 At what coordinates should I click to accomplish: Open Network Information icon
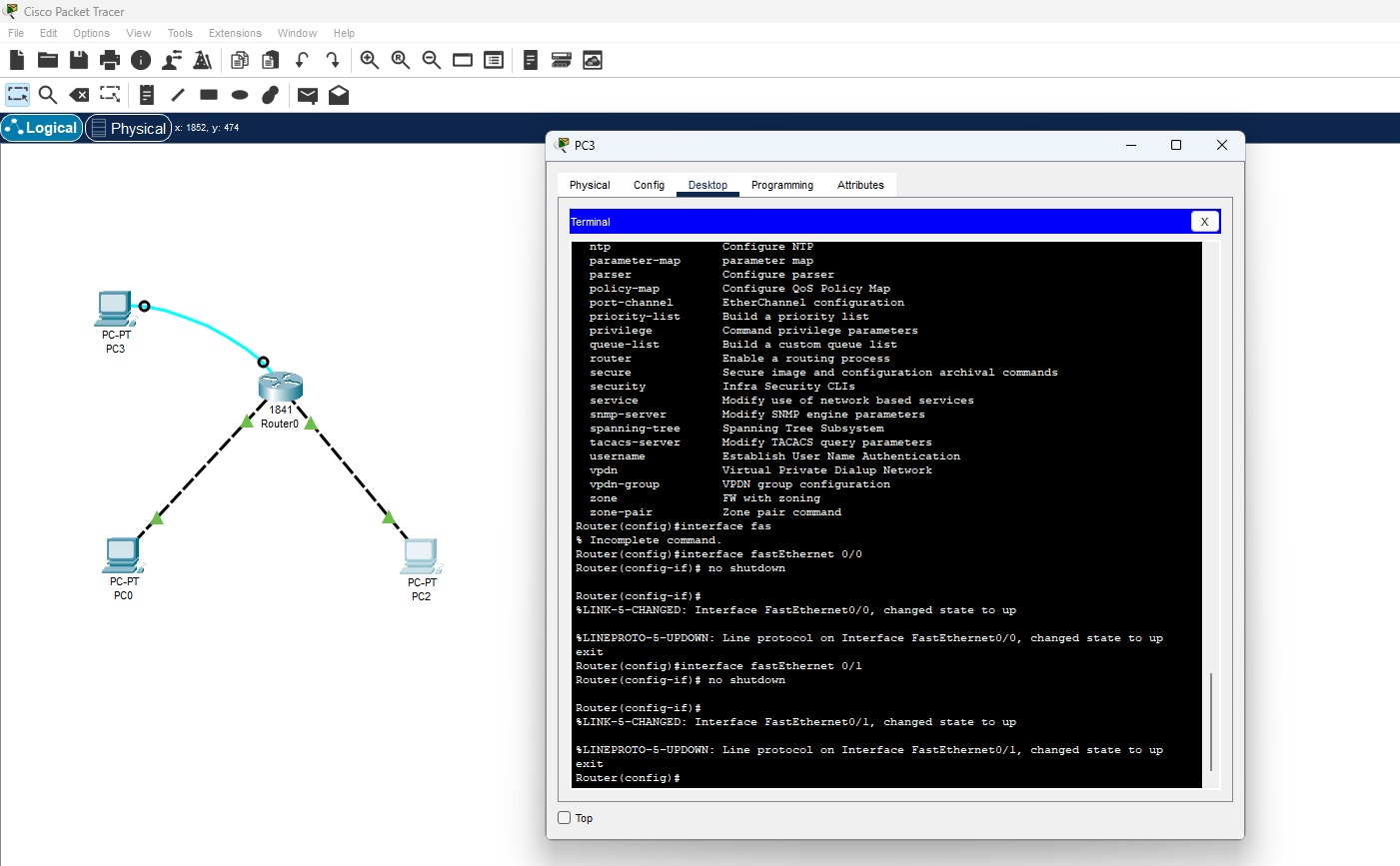coord(141,60)
